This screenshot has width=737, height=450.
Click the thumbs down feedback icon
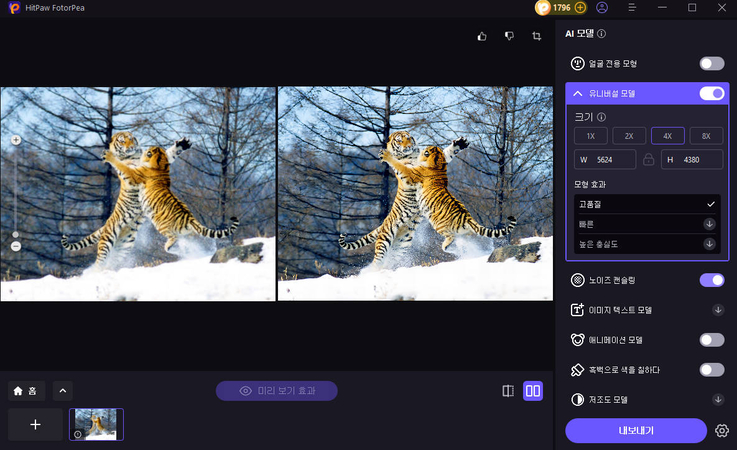click(x=509, y=36)
